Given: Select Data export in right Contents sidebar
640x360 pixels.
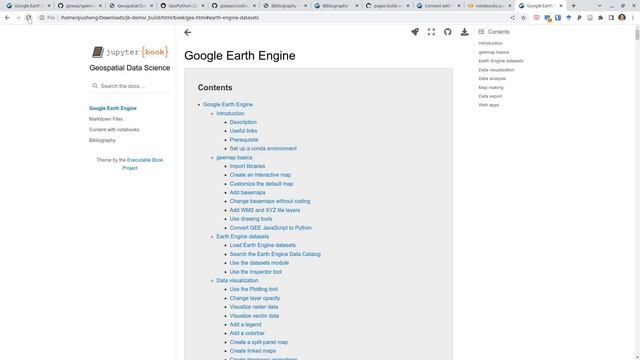Looking at the screenshot, I should [x=490, y=96].
